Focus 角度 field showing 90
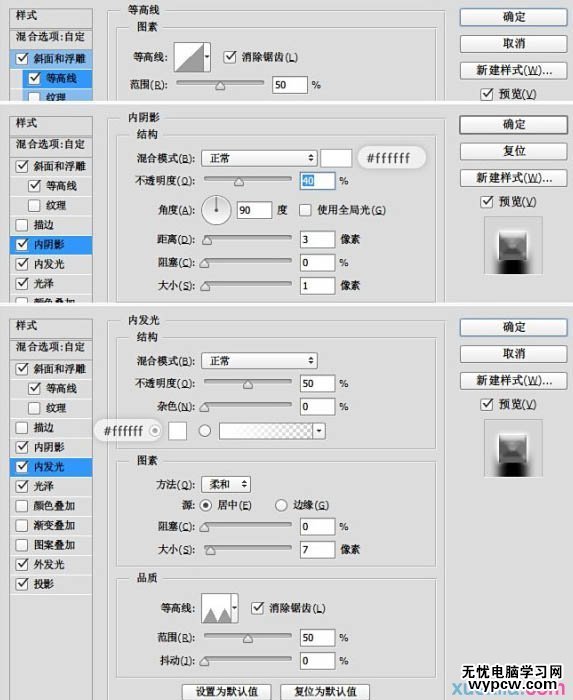Viewport: 573px width, 700px height. coord(254,210)
